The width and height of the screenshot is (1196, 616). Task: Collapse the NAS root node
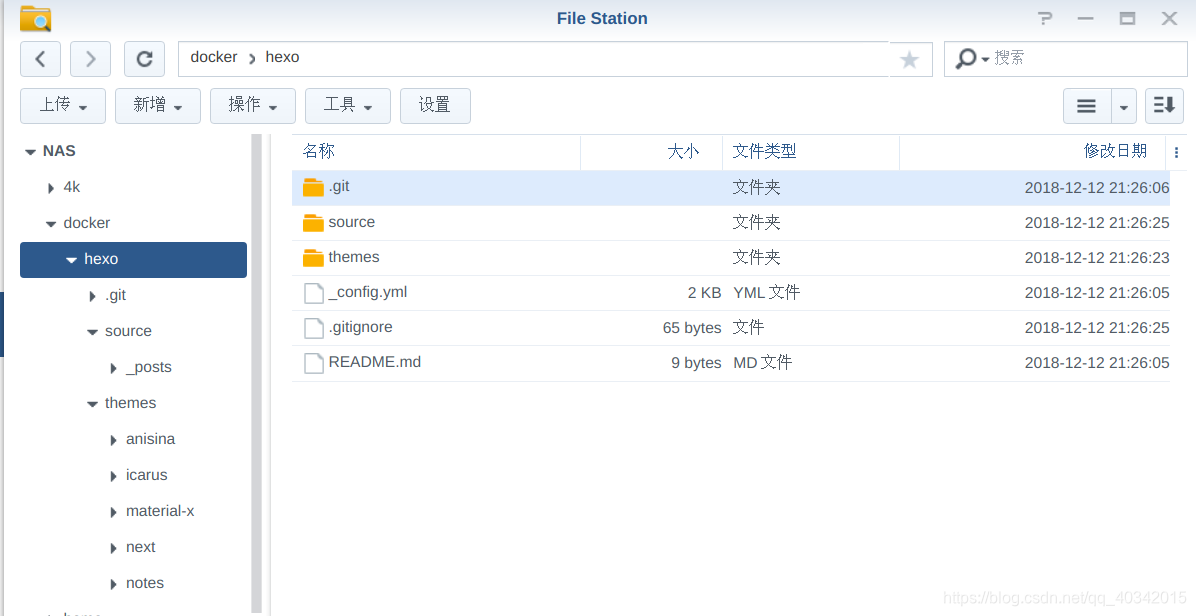31,152
